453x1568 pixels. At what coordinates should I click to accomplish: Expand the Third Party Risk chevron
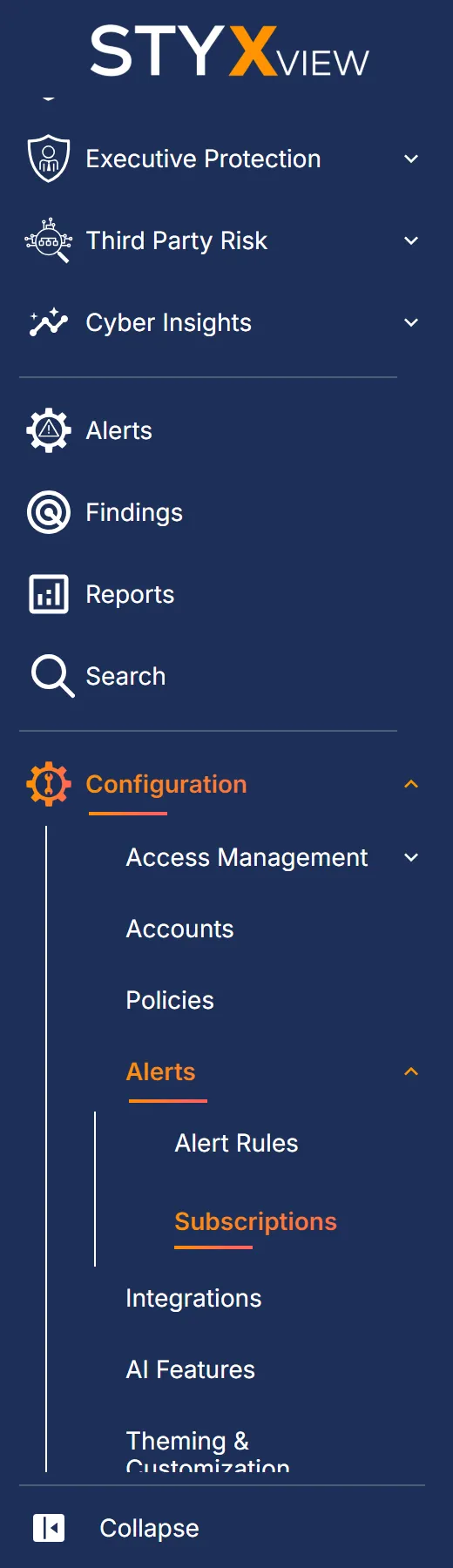411,240
